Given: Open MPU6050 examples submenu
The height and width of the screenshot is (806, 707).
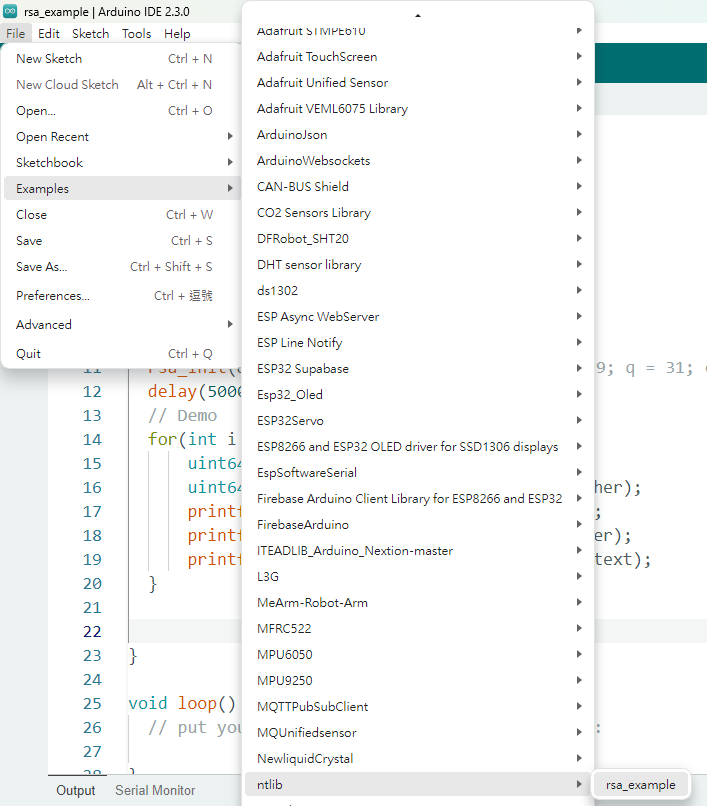Looking at the screenshot, I should [x=418, y=654].
